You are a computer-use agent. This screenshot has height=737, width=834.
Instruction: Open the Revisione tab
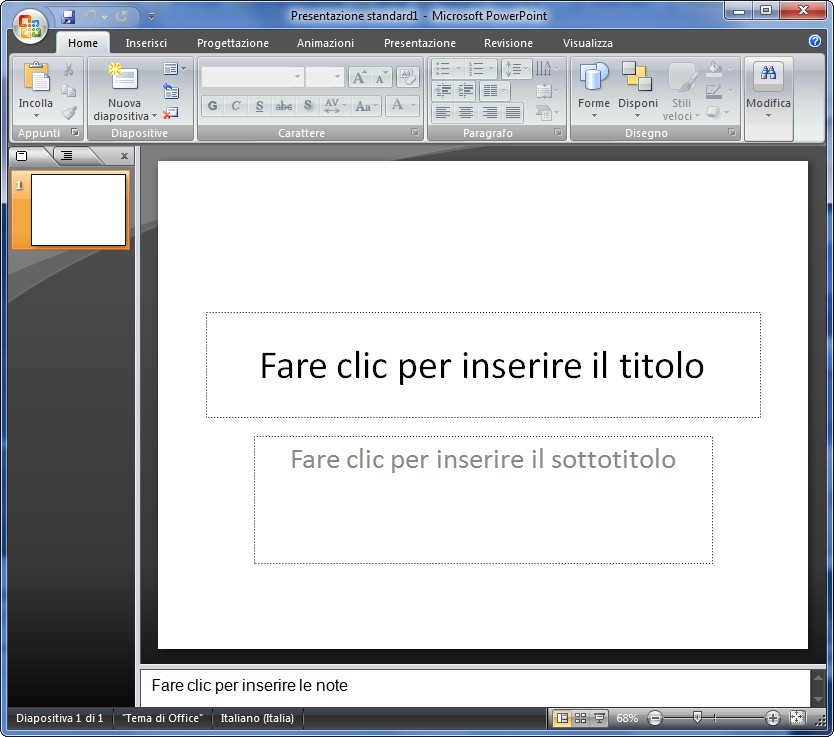508,43
